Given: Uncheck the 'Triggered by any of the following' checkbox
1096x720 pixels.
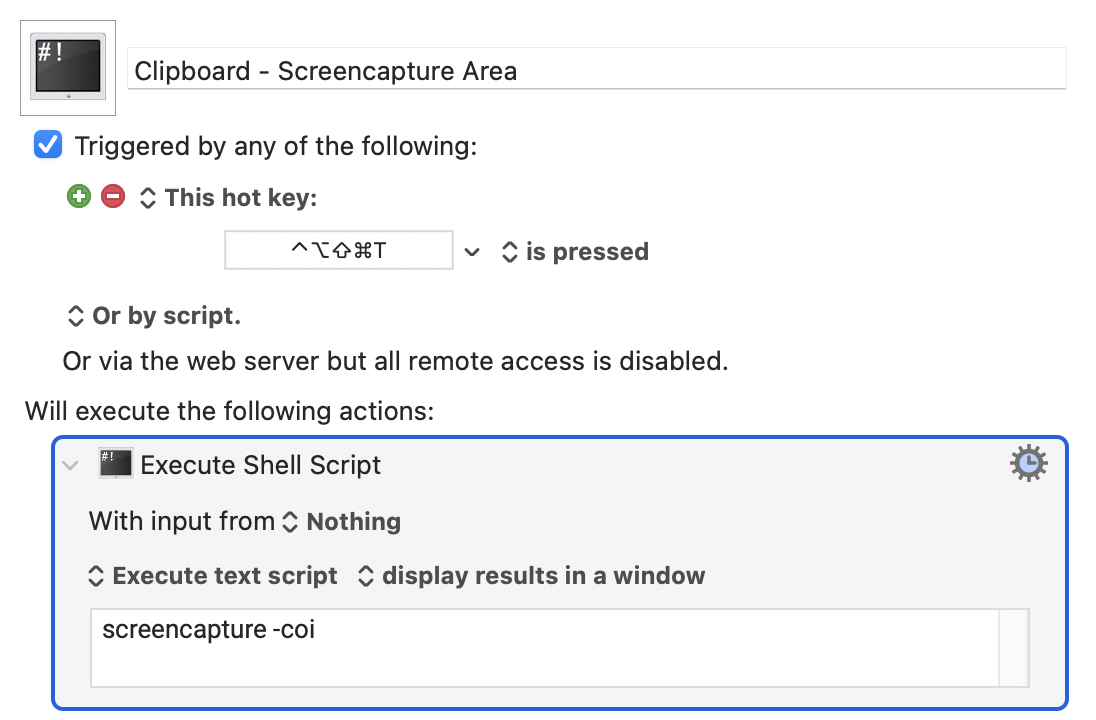Looking at the screenshot, I should [48, 145].
